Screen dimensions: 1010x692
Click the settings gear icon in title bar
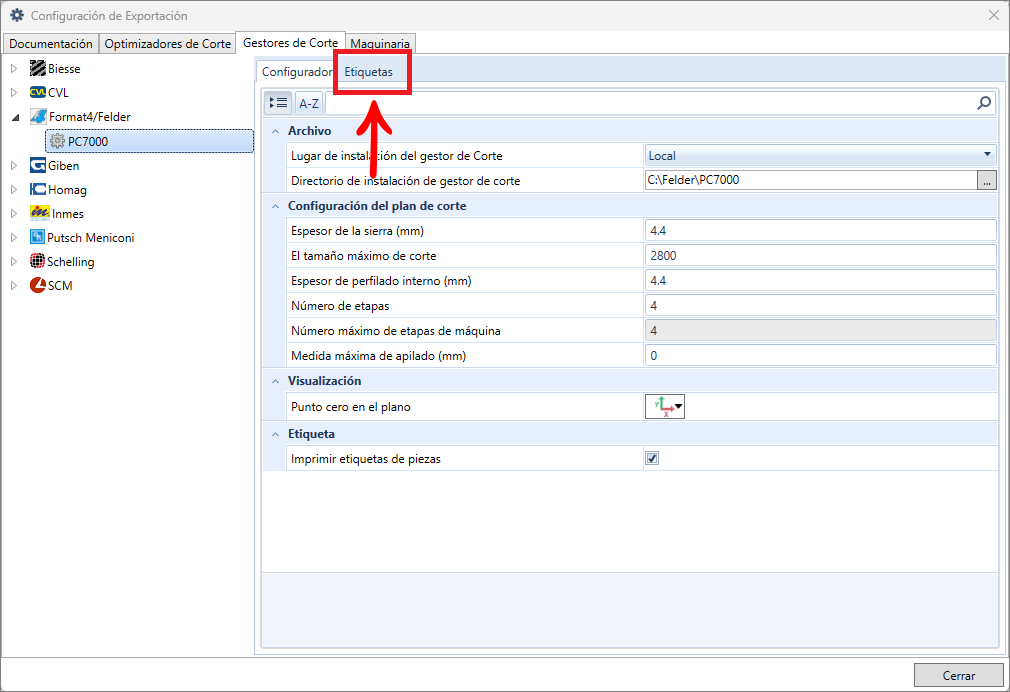point(17,15)
